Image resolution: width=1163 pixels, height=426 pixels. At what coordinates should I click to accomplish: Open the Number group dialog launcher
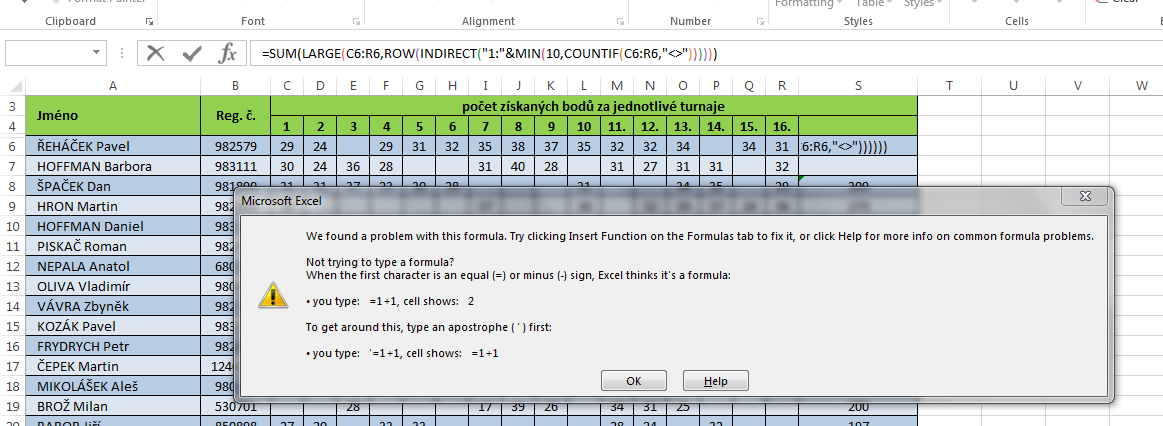pyautogui.click(x=760, y=22)
